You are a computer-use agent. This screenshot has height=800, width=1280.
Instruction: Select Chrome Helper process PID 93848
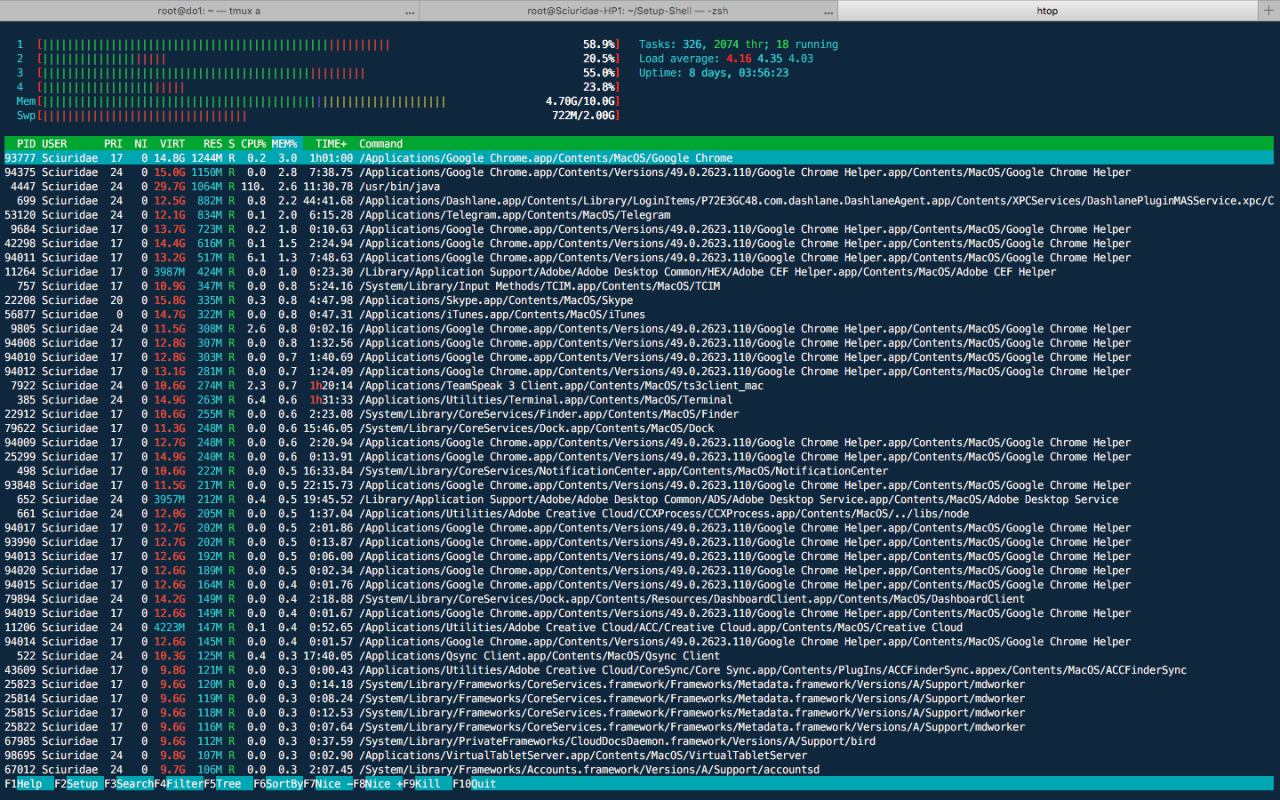coord(640,485)
